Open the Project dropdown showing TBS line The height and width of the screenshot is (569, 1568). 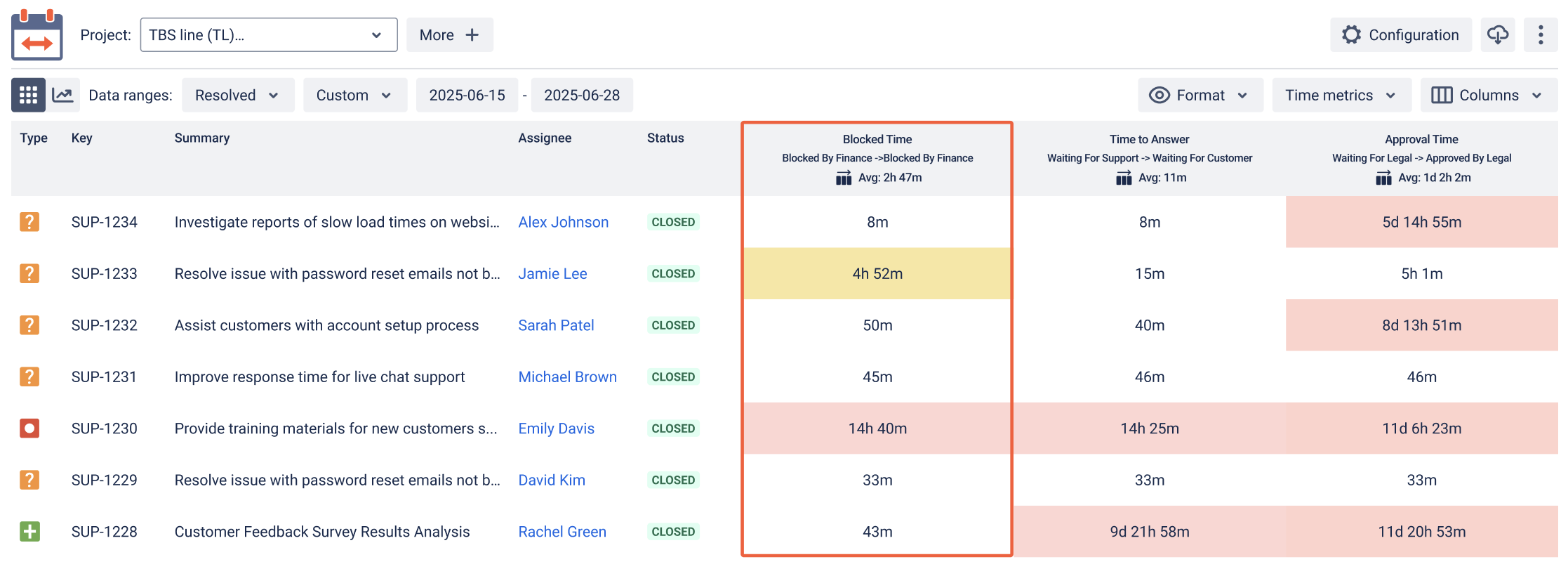pyautogui.click(x=269, y=35)
